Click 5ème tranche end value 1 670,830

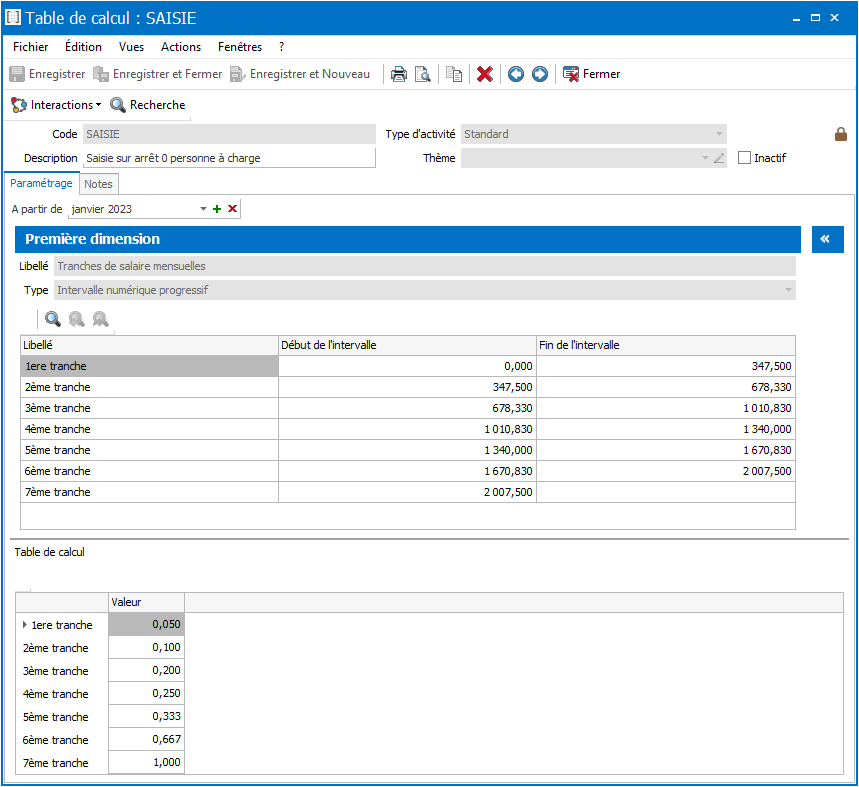point(767,450)
